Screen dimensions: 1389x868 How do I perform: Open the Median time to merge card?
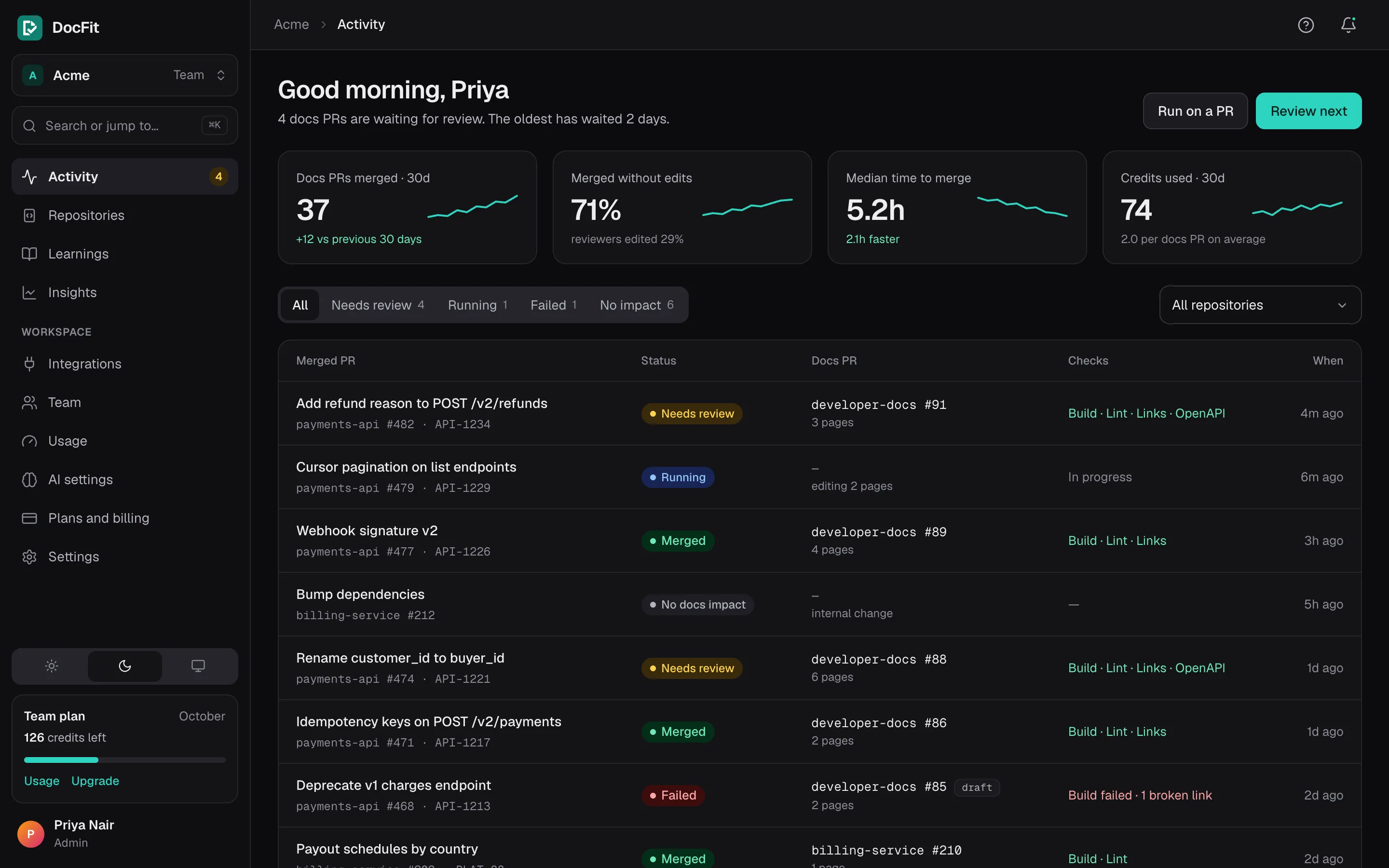click(957, 207)
